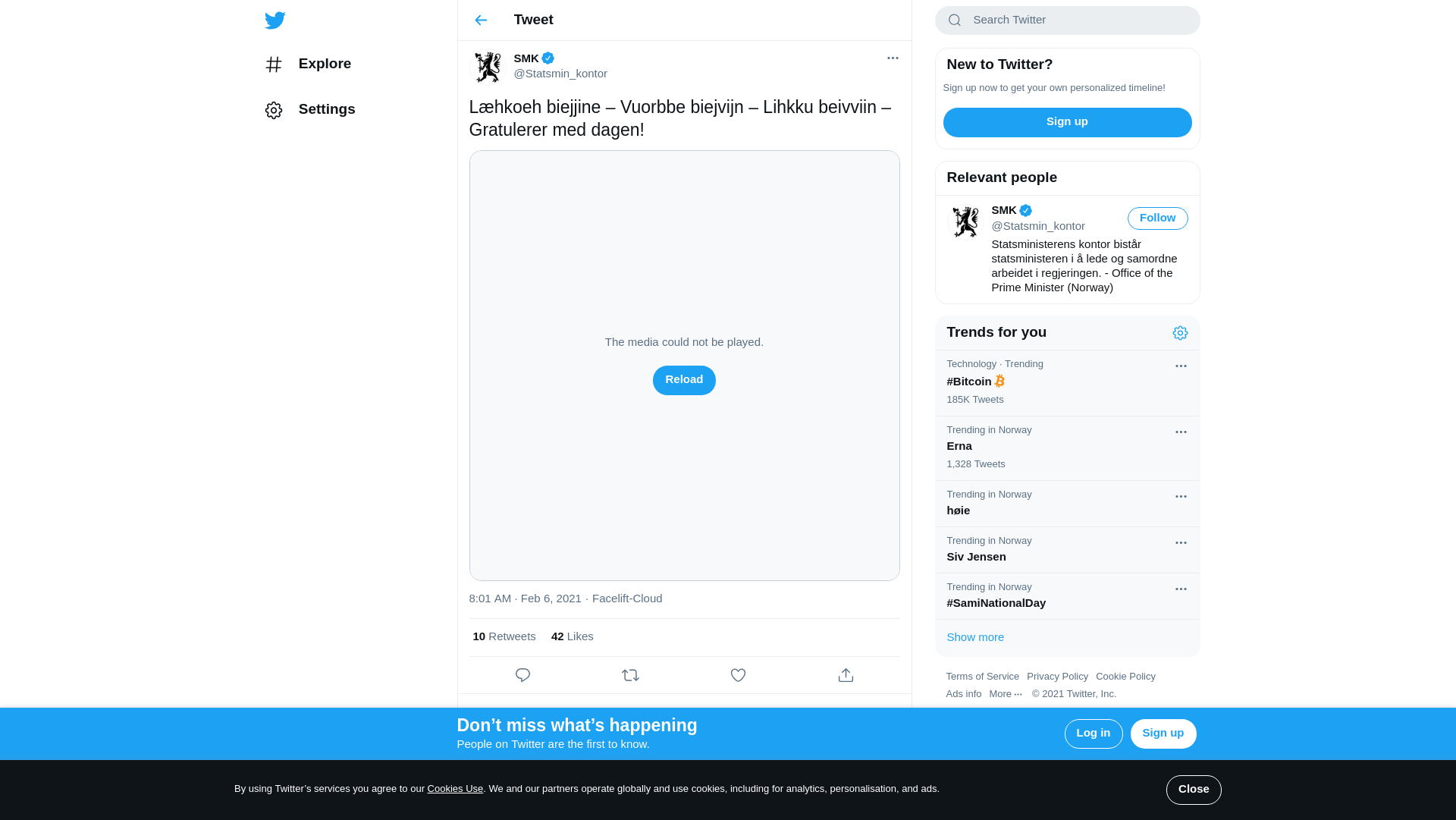The height and width of the screenshot is (820, 1456).
Task: Click the reply speech bubble icon
Action: click(522, 675)
